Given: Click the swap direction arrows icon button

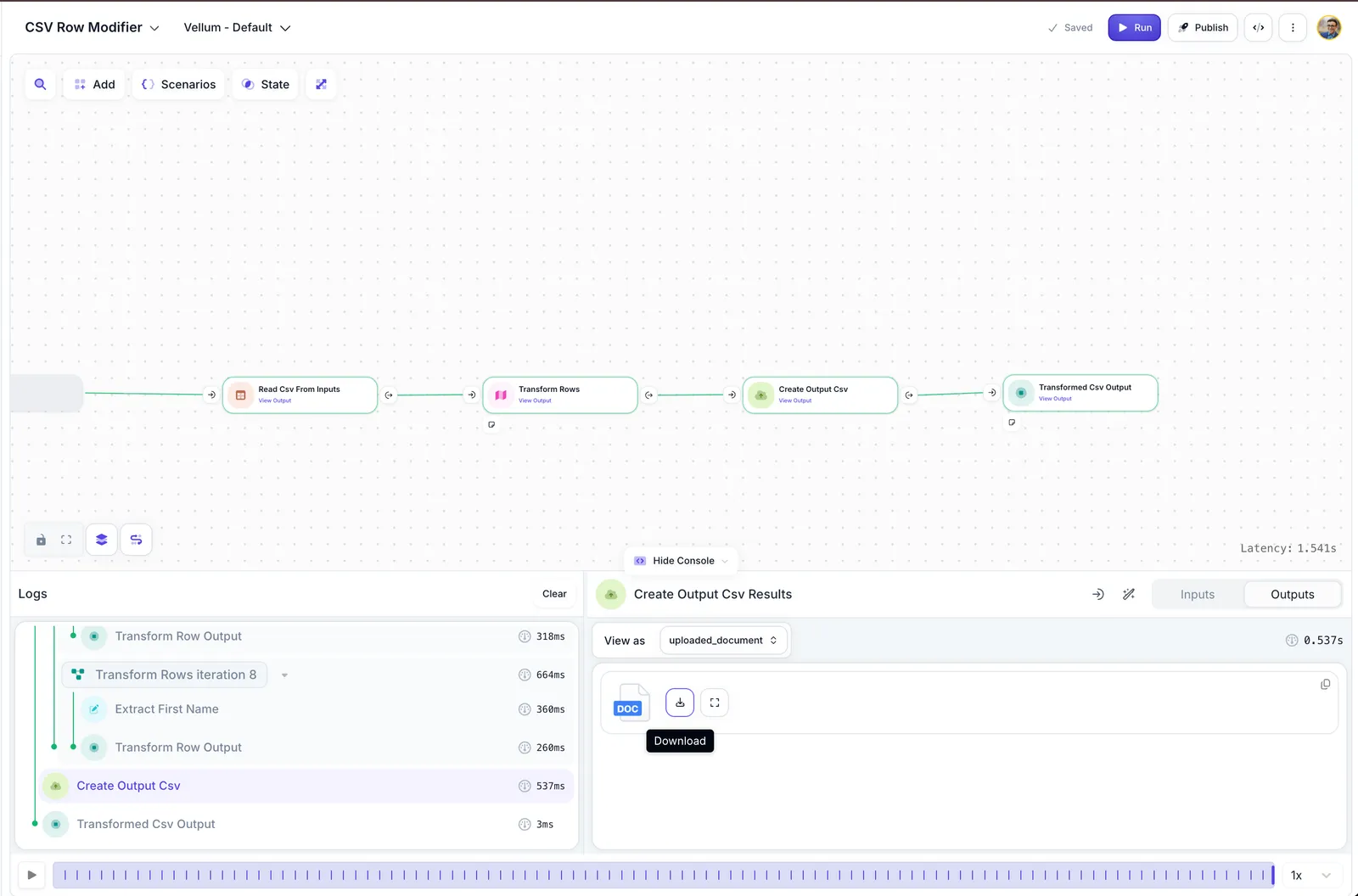Looking at the screenshot, I should [x=136, y=540].
